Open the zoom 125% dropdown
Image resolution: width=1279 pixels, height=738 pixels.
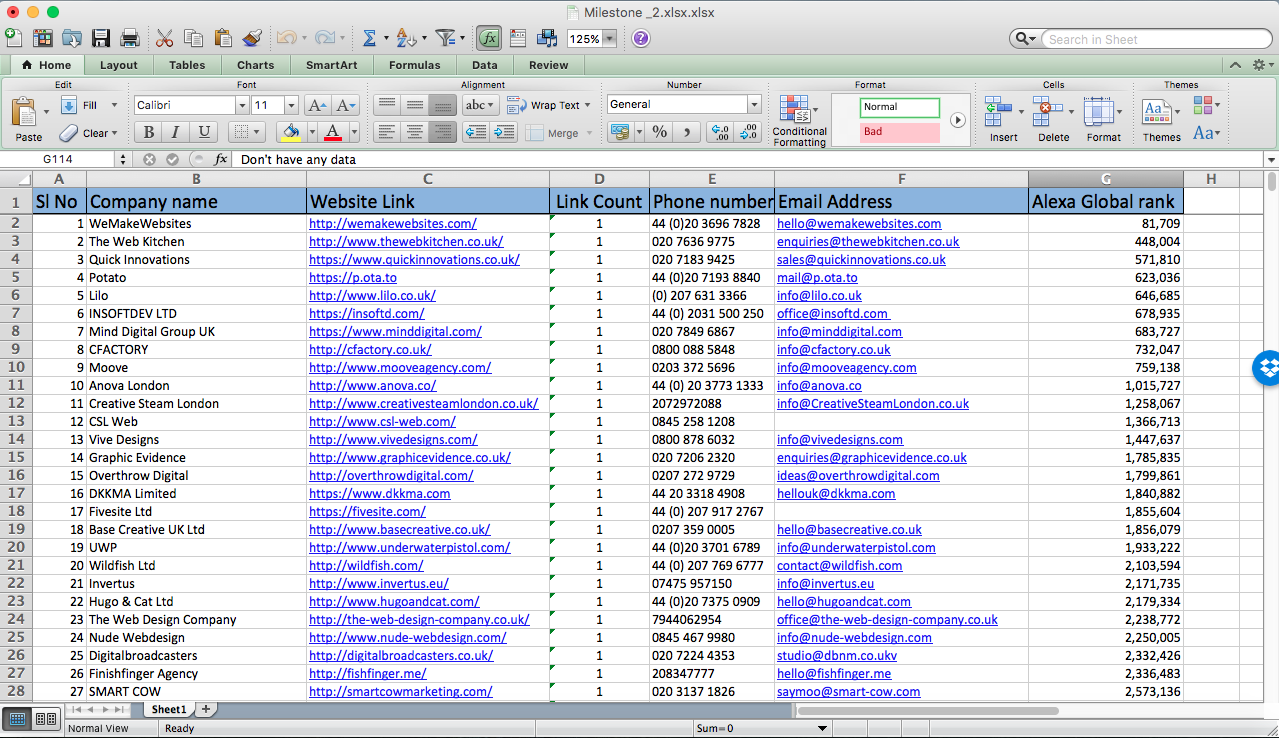click(609, 39)
